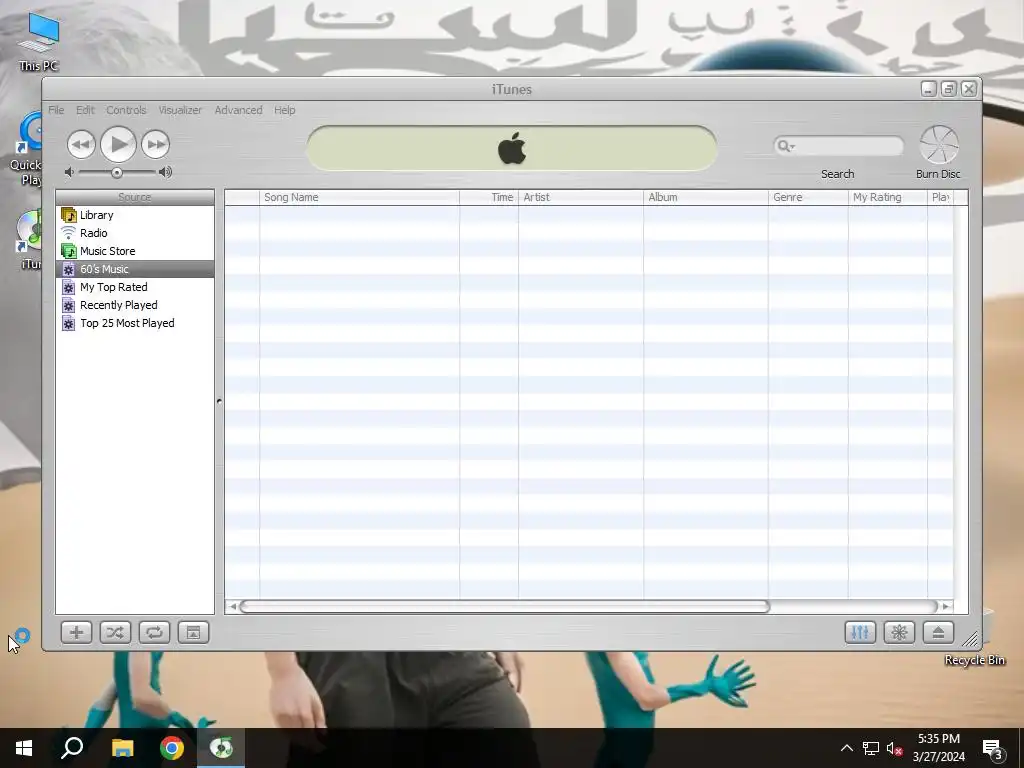Sort by the Artist column header
The image size is (1024, 768).
(581, 197)
